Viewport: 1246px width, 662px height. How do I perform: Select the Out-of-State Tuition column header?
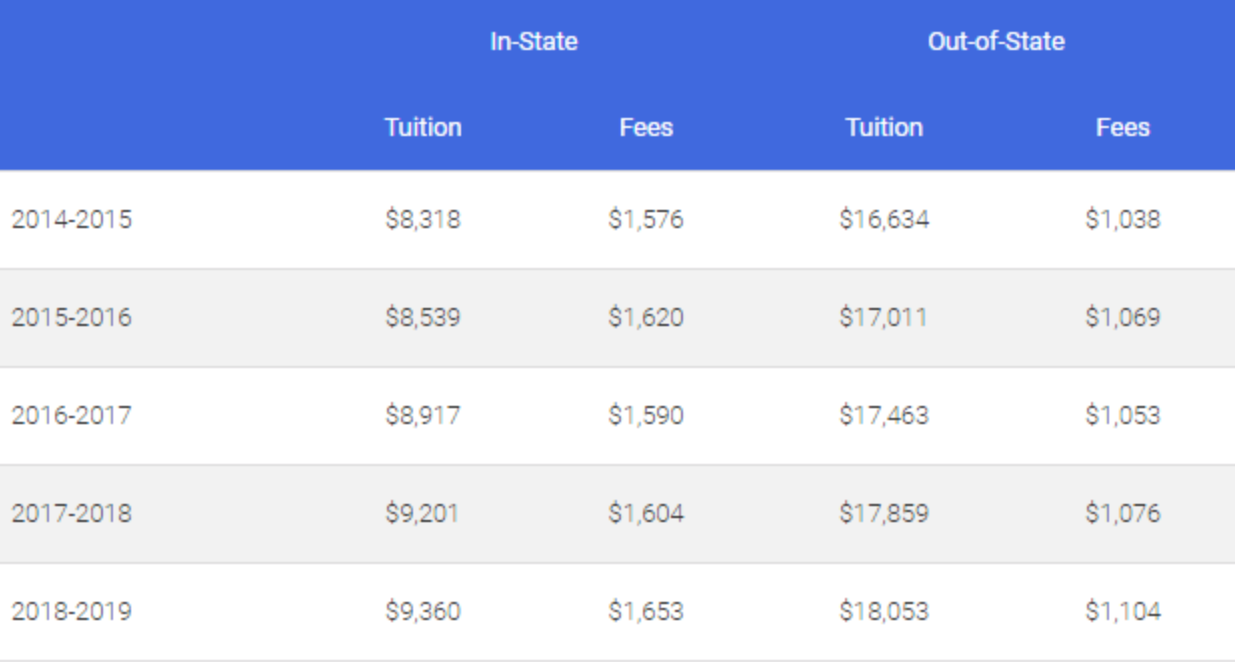click(884, 128)
